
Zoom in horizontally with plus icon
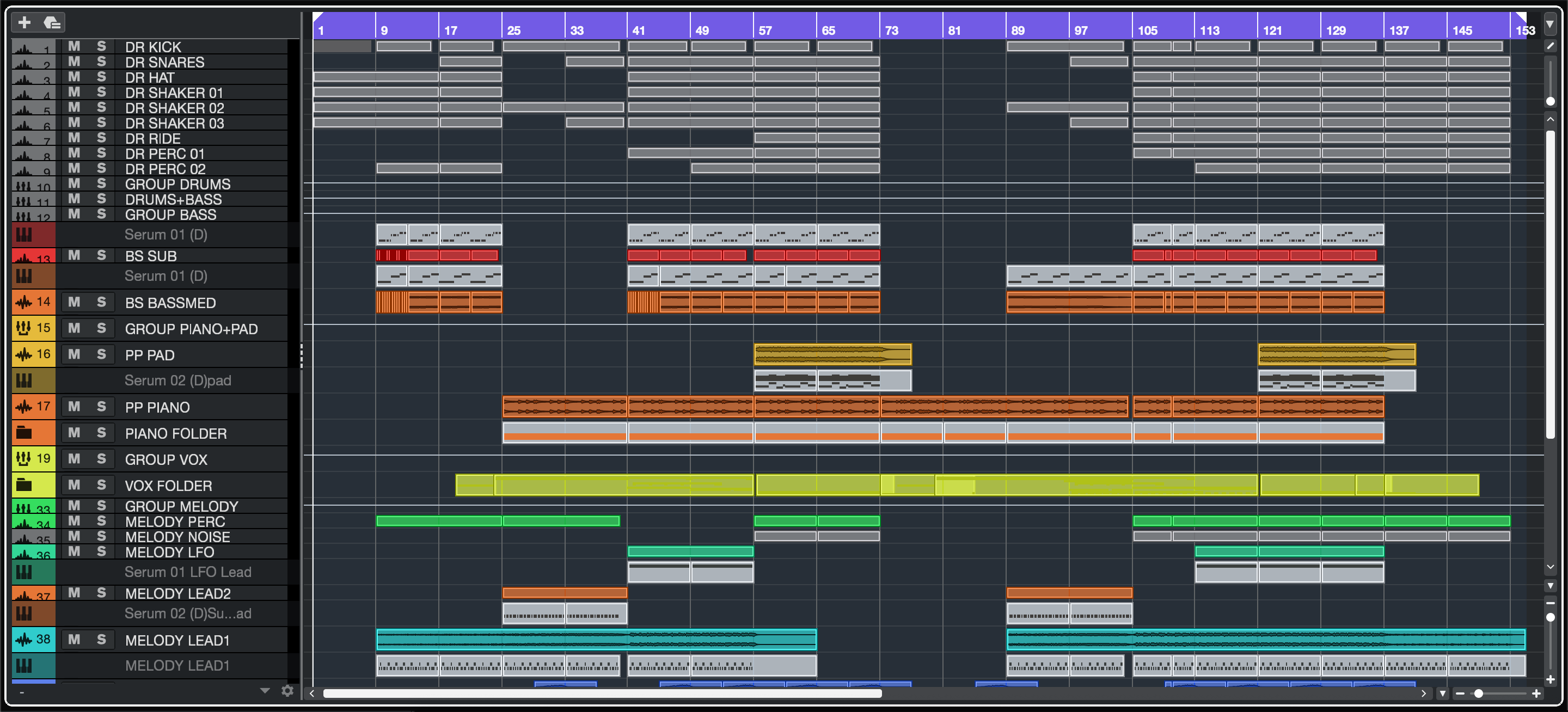pos(1536,693)
